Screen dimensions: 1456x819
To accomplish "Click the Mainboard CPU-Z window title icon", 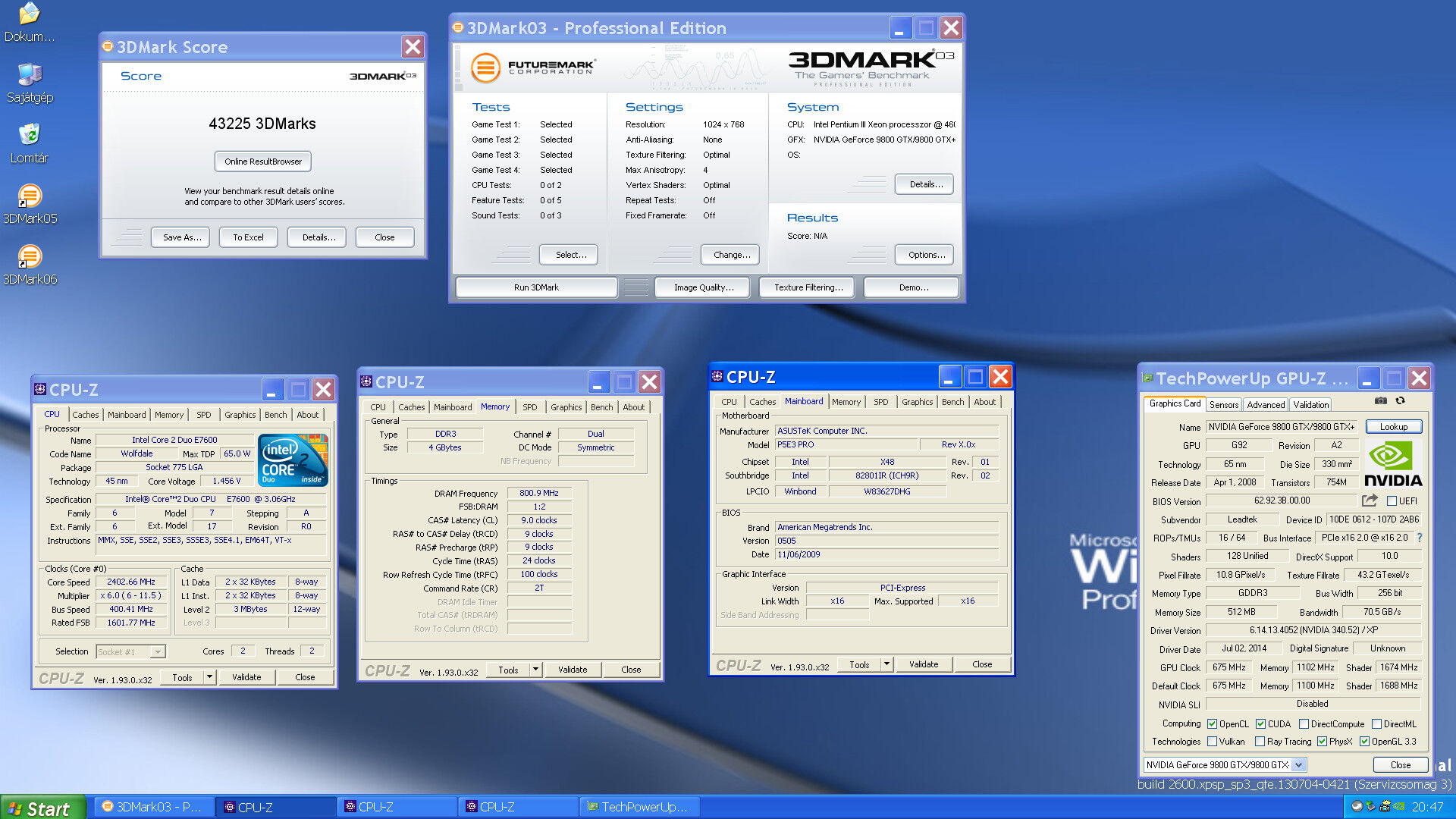I will pyautogui.click(x=717, y=376).
